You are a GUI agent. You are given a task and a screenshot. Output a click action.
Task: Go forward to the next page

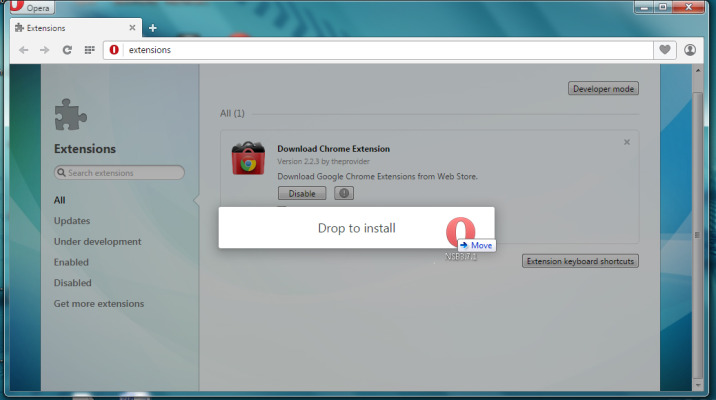coord(45,49)
